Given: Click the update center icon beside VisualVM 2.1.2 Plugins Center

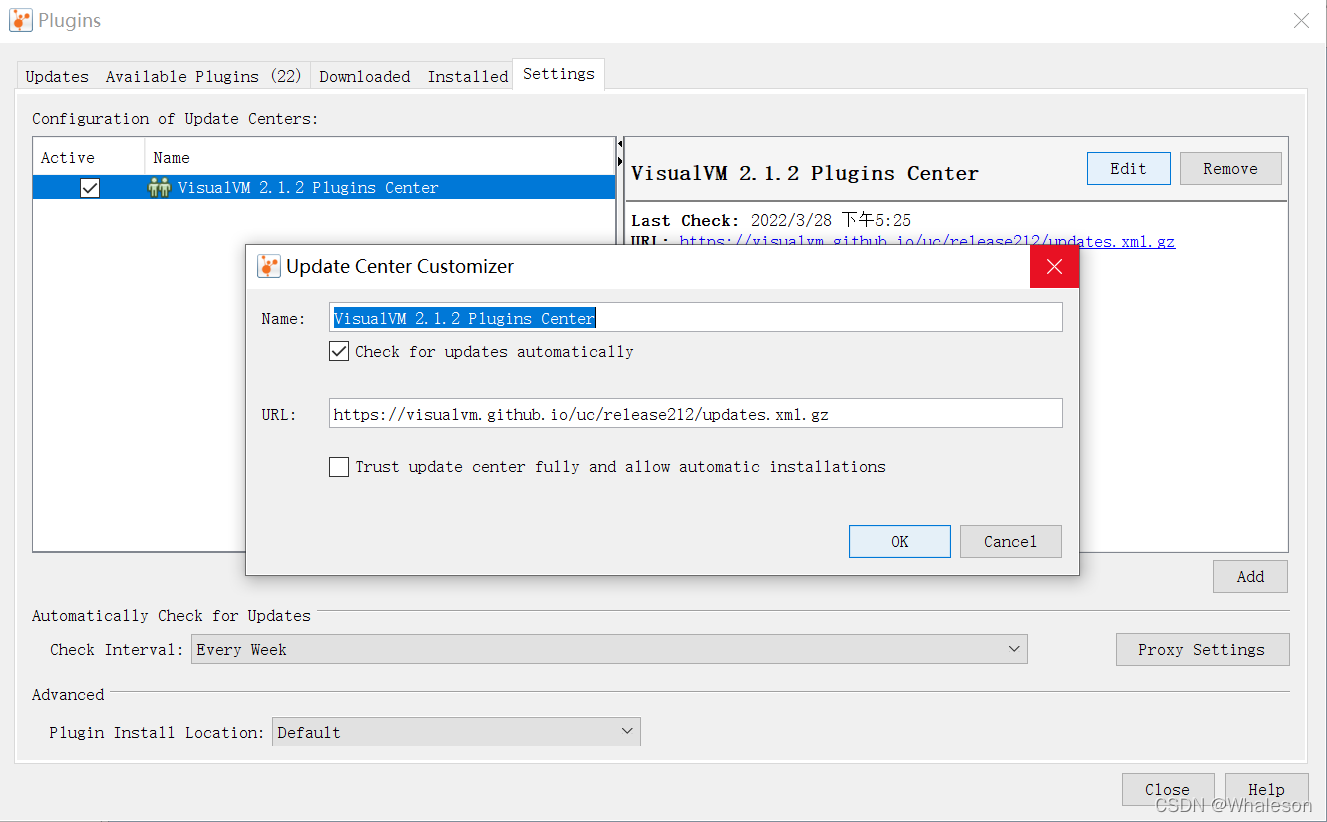Looking at the screenshot, I should (x=159, y=187).
